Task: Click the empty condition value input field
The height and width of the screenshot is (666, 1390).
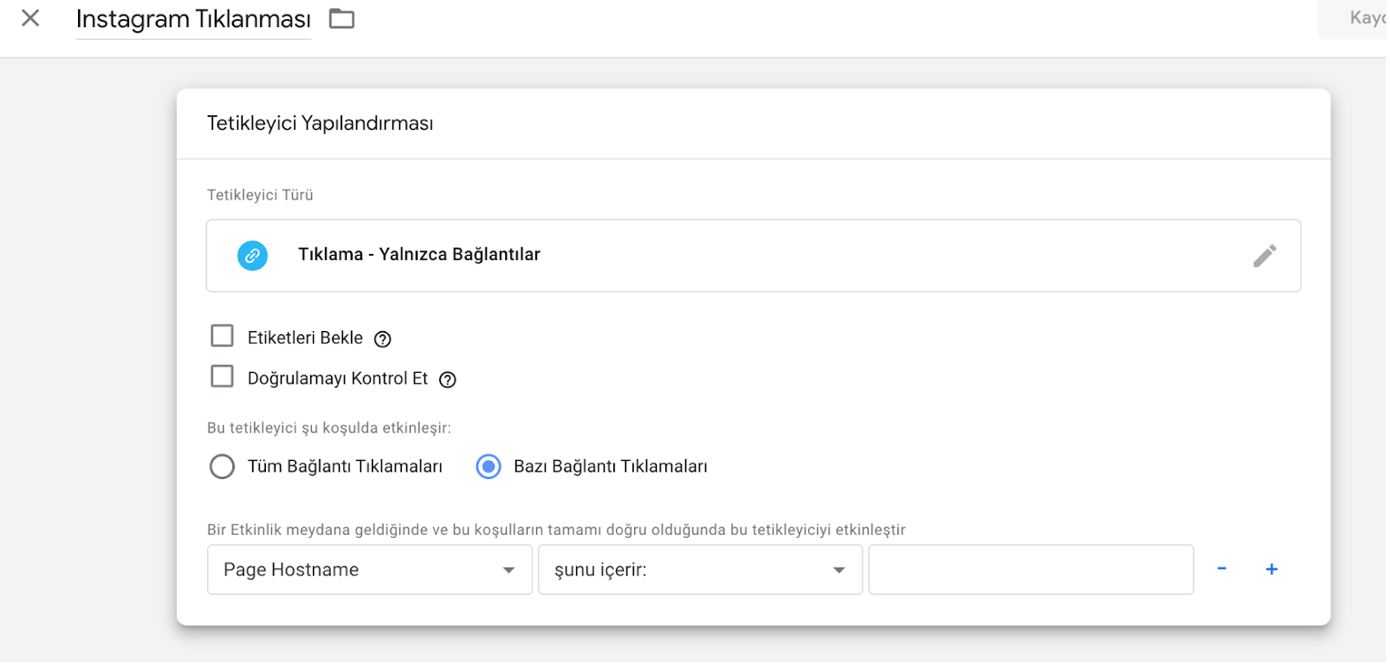Action: pyautogui.click(x=1030, y=569)
